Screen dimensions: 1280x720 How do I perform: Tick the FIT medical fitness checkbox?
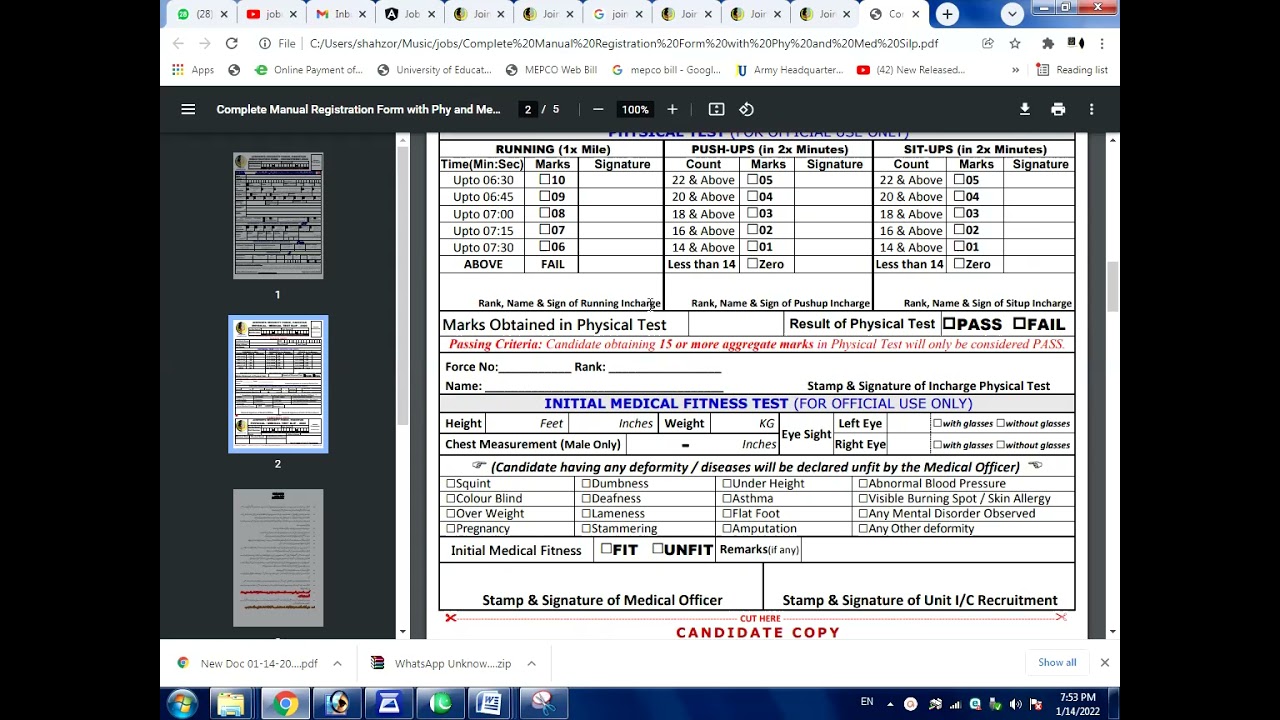tap(606, 549)
